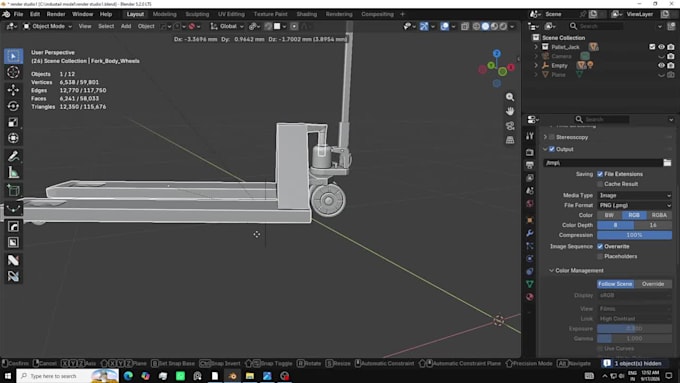680x383 pixels.
Task: Open Global transform orientation dropdown
Action: pyautogui.click(x=227, y=26)
